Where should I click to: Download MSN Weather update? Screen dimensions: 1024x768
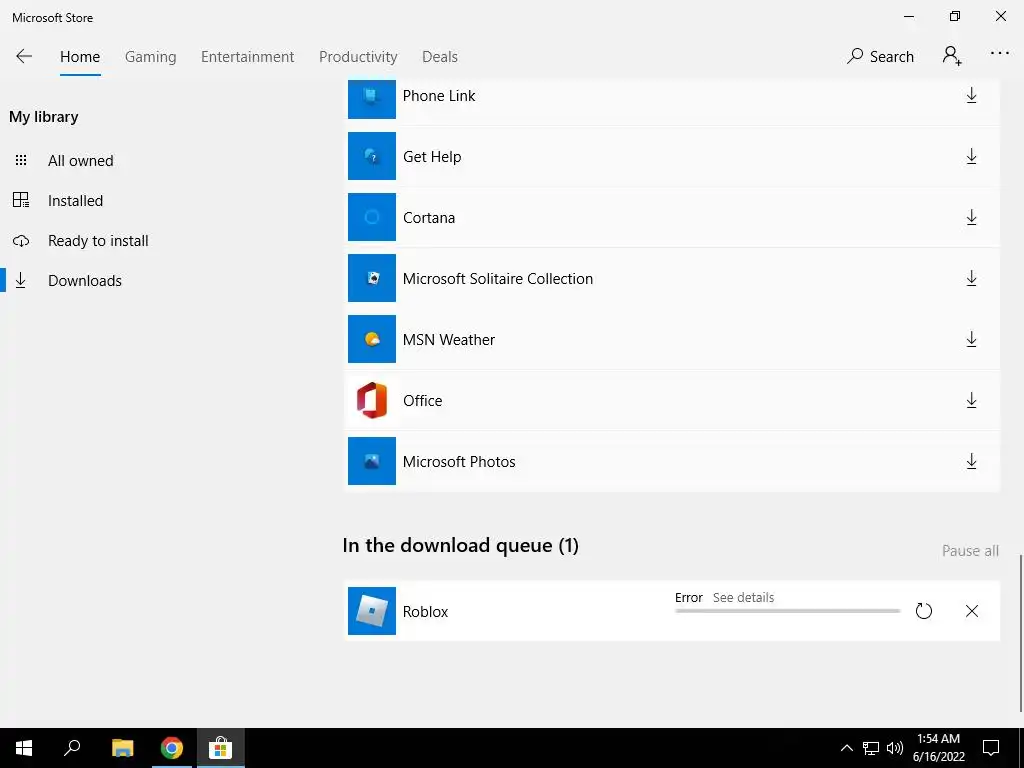[x=971, y=339]
